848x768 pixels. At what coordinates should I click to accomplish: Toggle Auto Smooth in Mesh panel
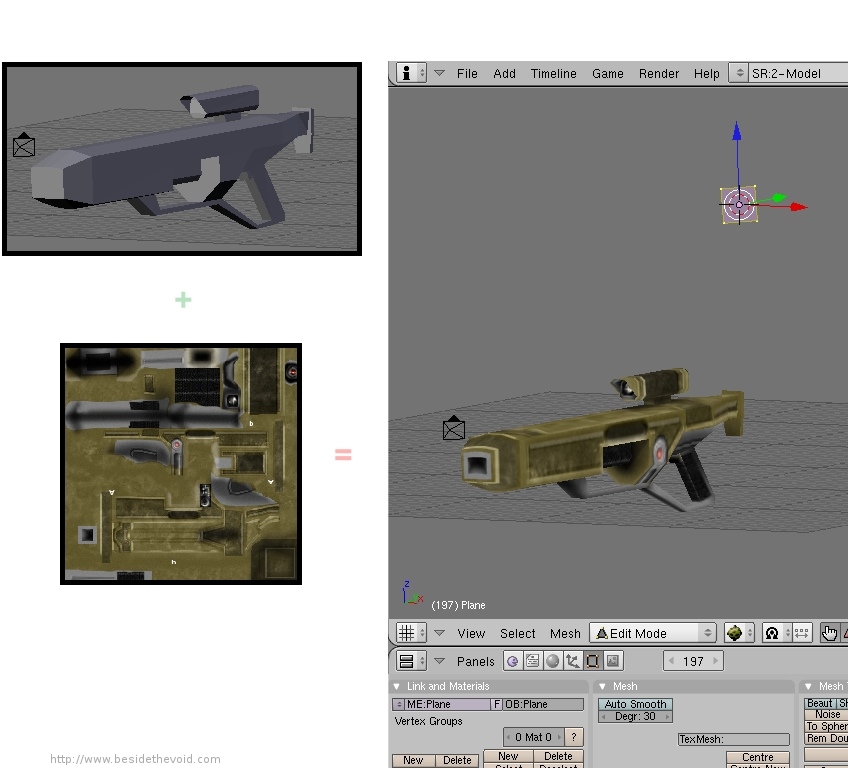click(635, 704)
